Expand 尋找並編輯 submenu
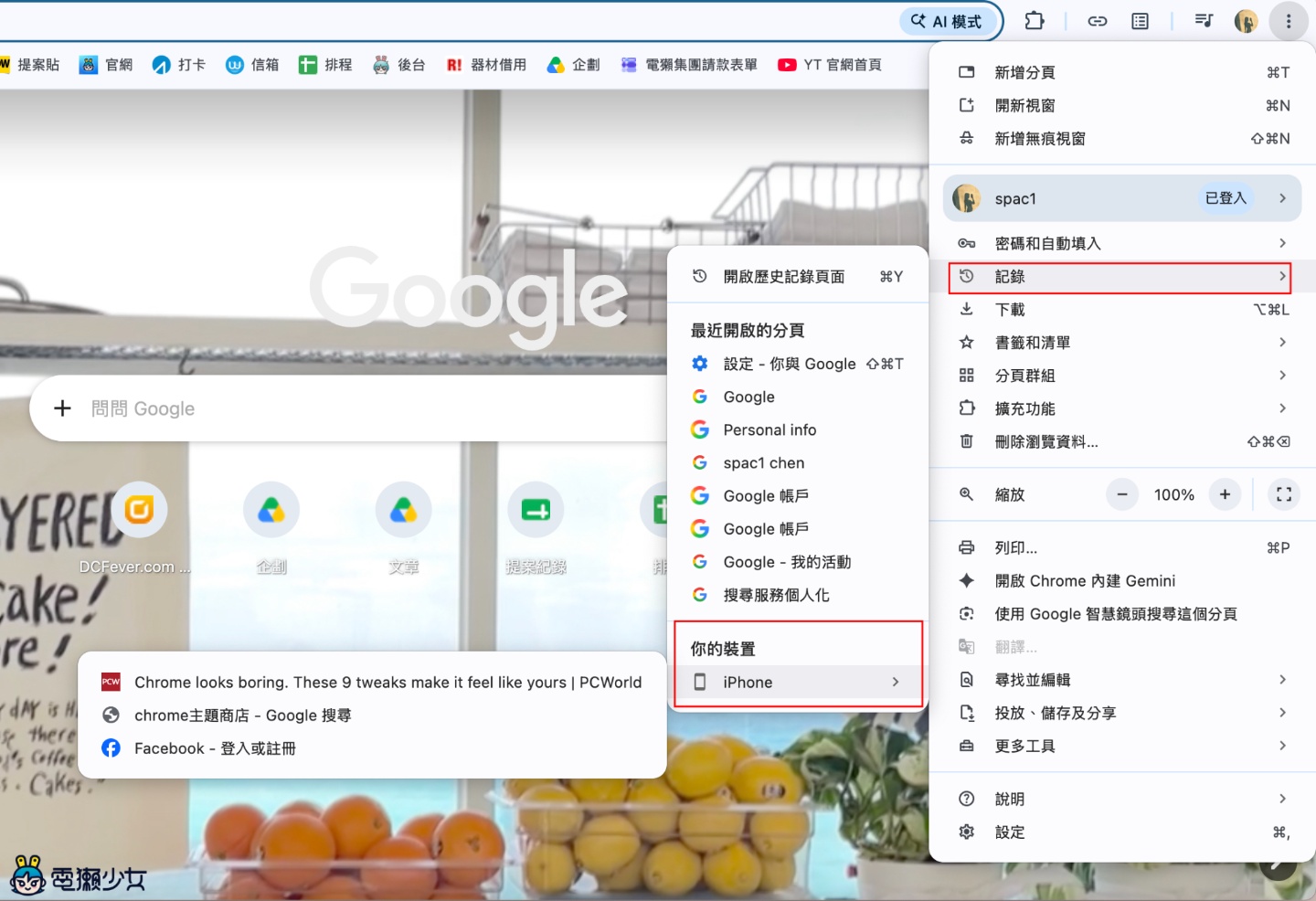The width and height of the screenshot is (1316, 901). (x=1122, y=680)
